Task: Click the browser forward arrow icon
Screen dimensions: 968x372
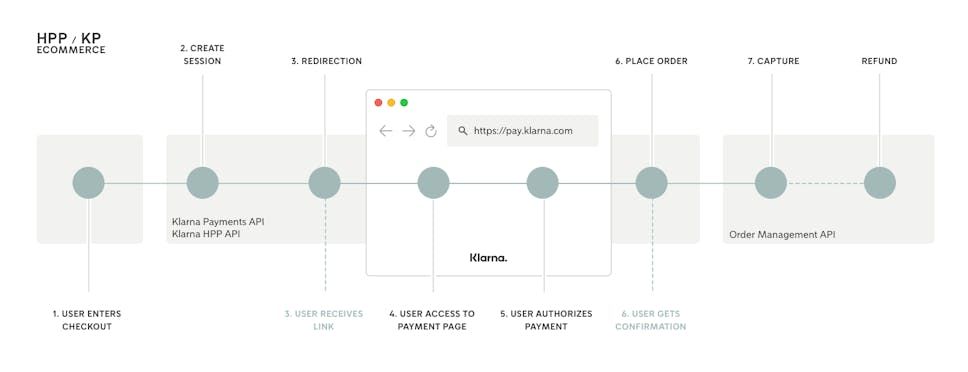Action: point(409,131)
